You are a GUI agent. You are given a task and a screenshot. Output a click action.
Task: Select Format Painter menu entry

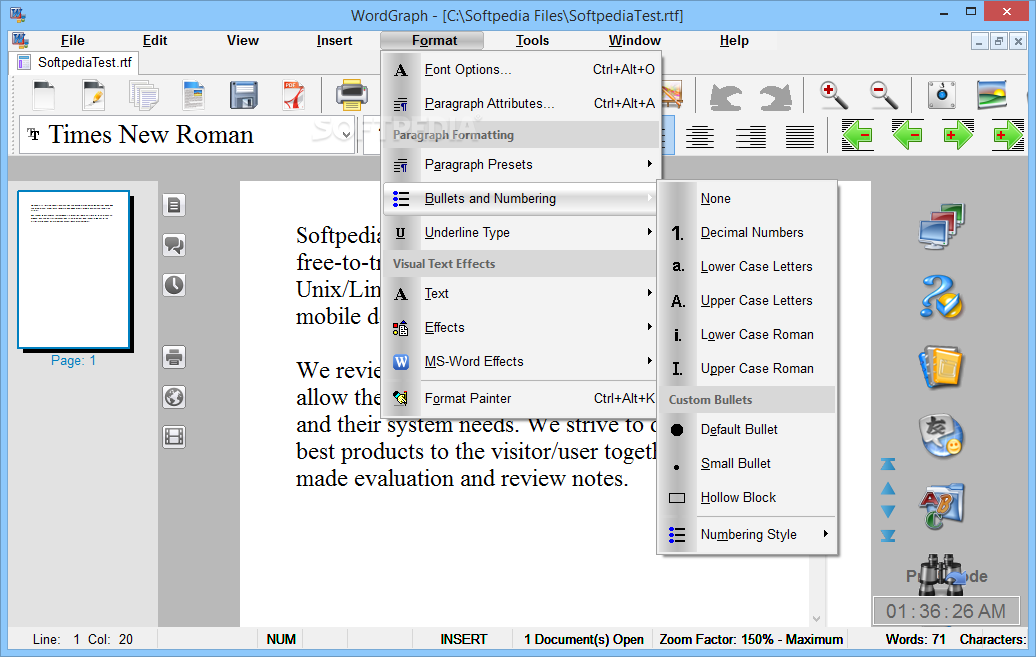pyautogui.click(x=520, y=399)
